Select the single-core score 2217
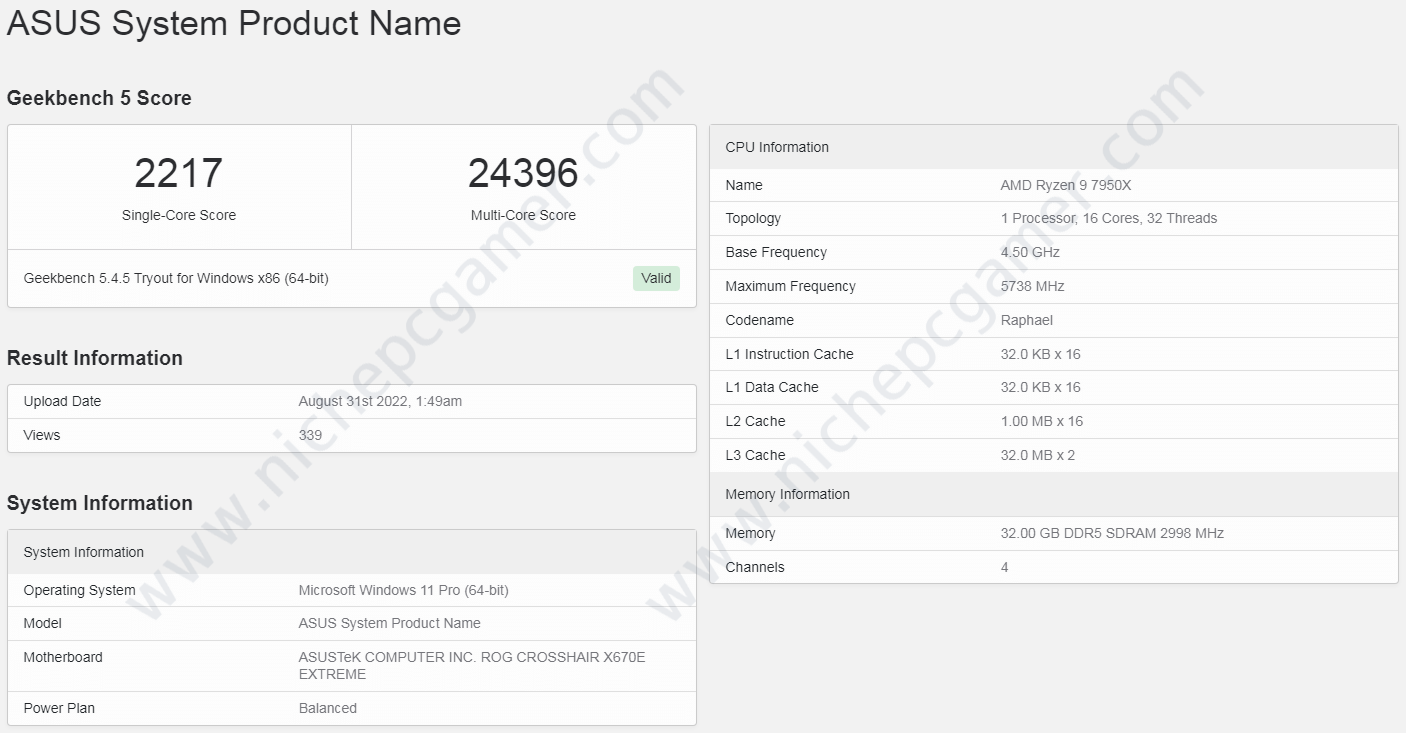 [x=179, y=173]
